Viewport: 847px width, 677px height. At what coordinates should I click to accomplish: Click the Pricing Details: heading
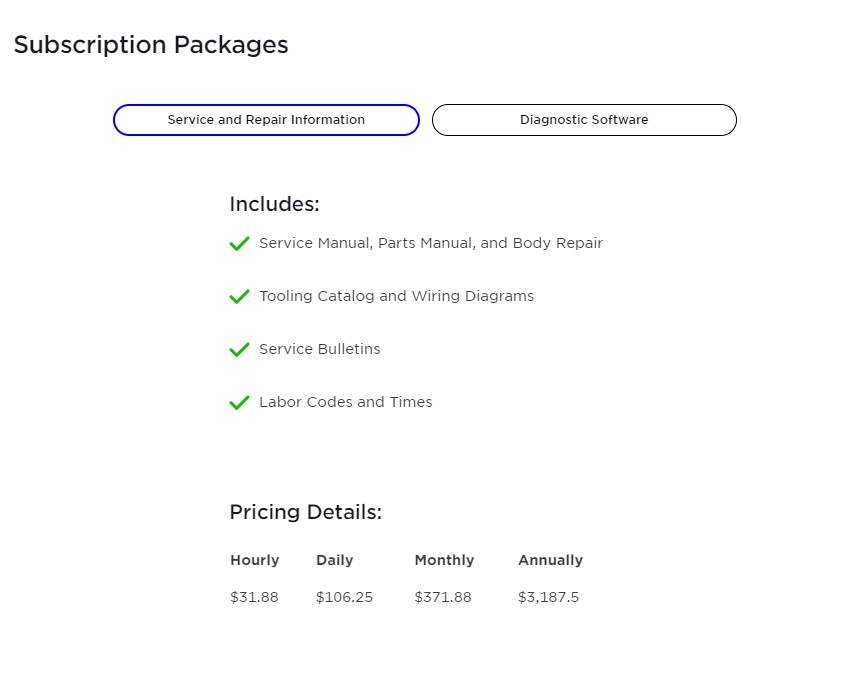[305, 512]
